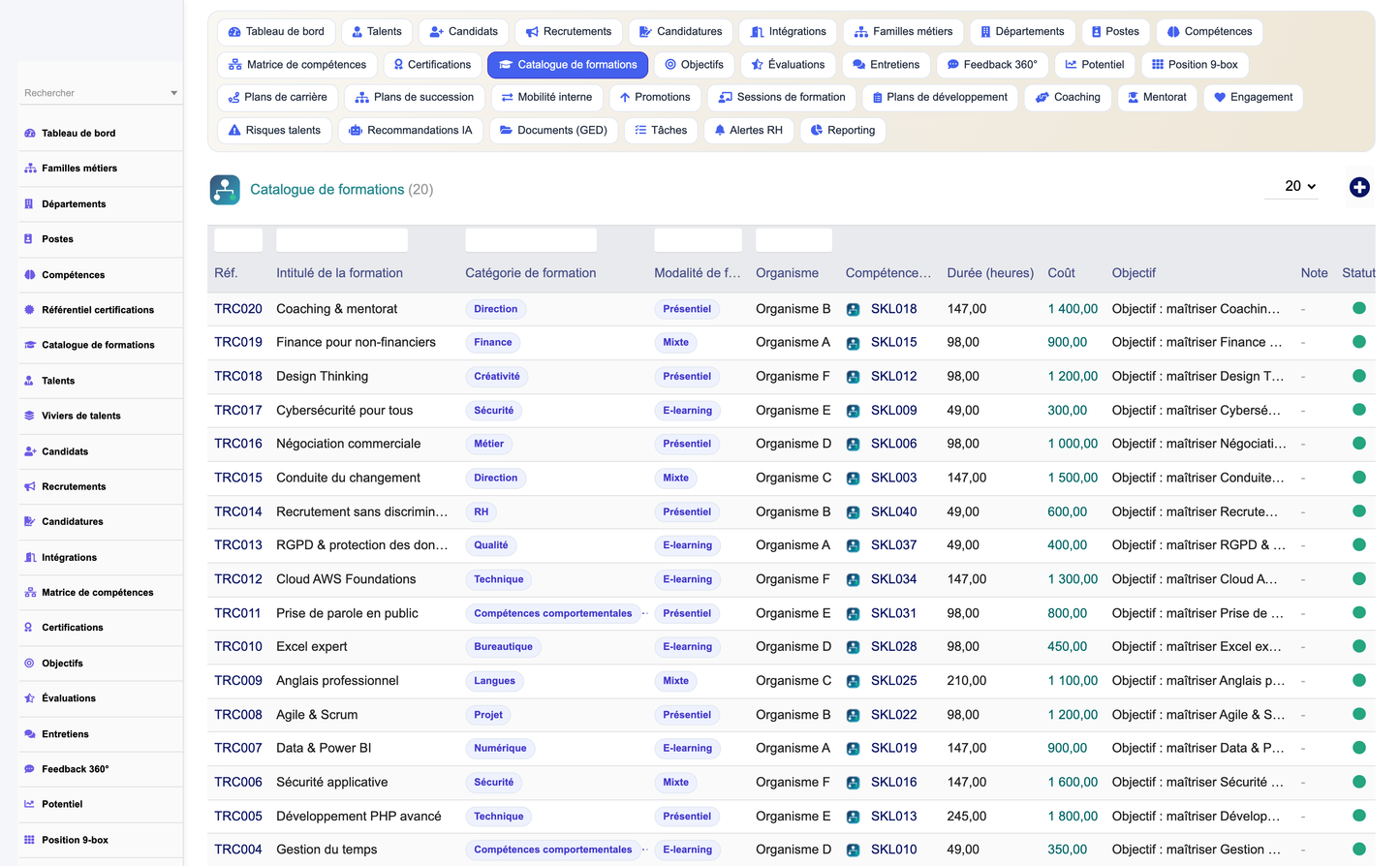Screen dimensions: 1400x866
Task: Switch to the Sessions de formation tab
Action: (x=782, y=97)
